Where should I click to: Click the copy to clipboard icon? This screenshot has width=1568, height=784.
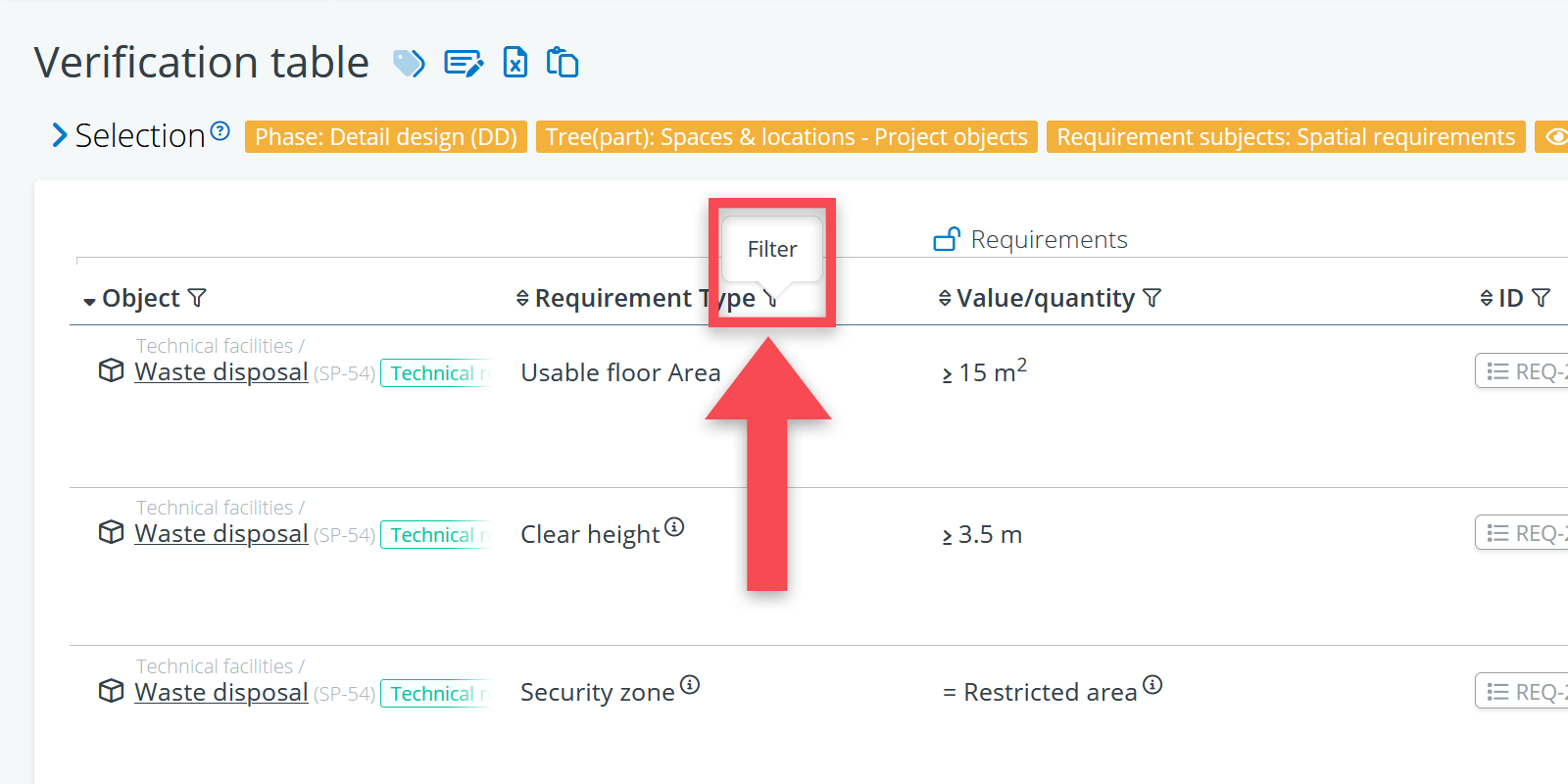(x=563, y=63)
